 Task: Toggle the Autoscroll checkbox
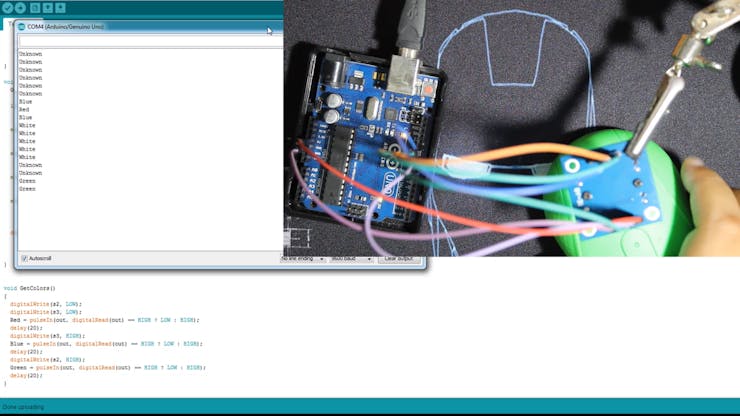25,259
